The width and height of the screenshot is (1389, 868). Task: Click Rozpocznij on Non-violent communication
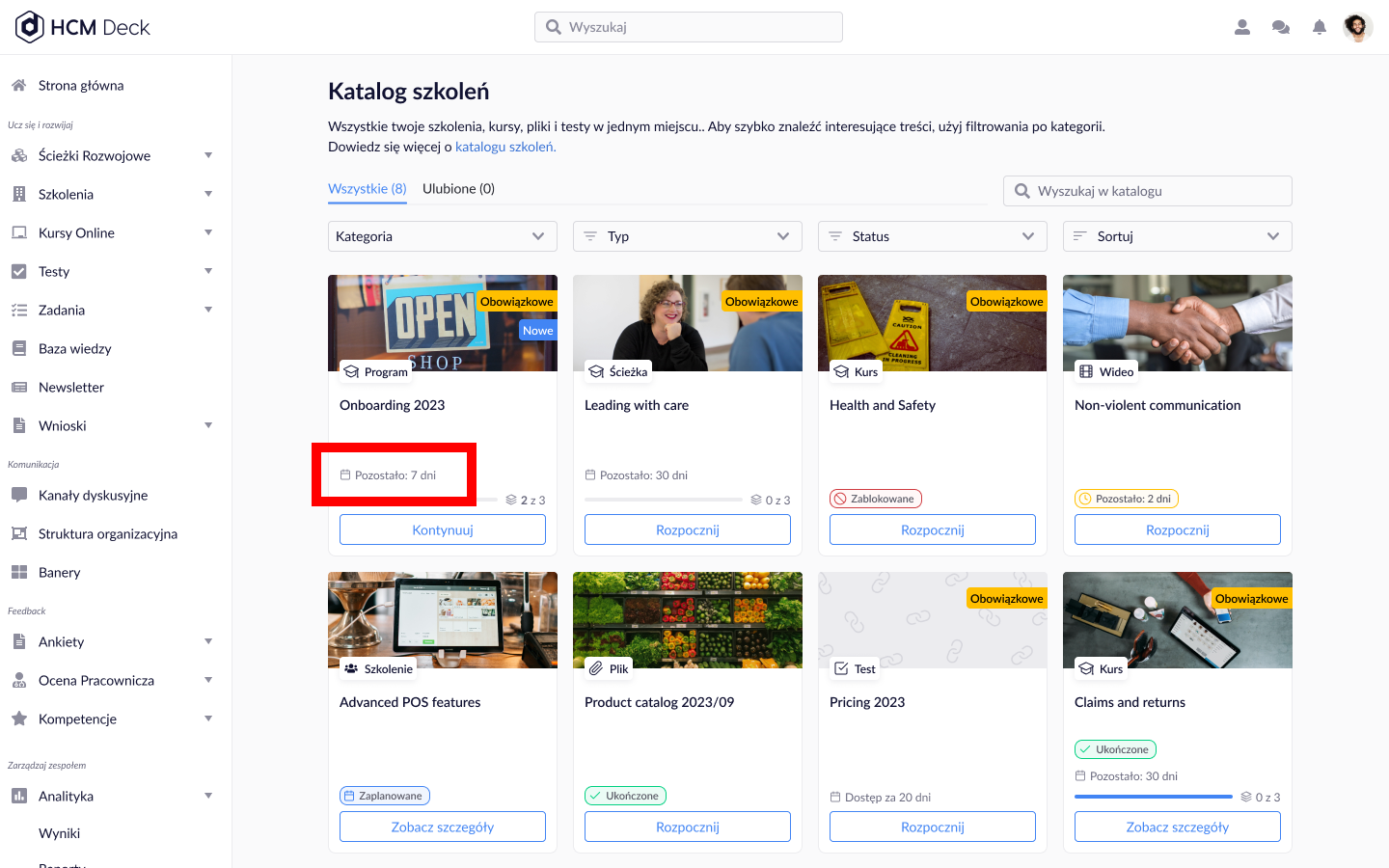pos(1178,529)
